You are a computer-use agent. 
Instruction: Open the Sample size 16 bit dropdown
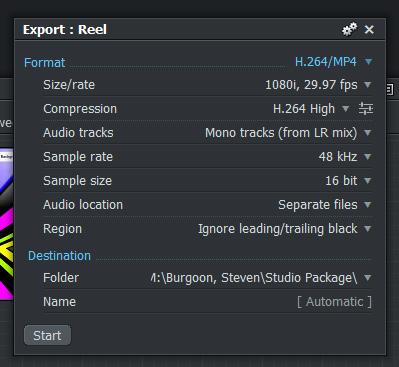tap(348, 181)
